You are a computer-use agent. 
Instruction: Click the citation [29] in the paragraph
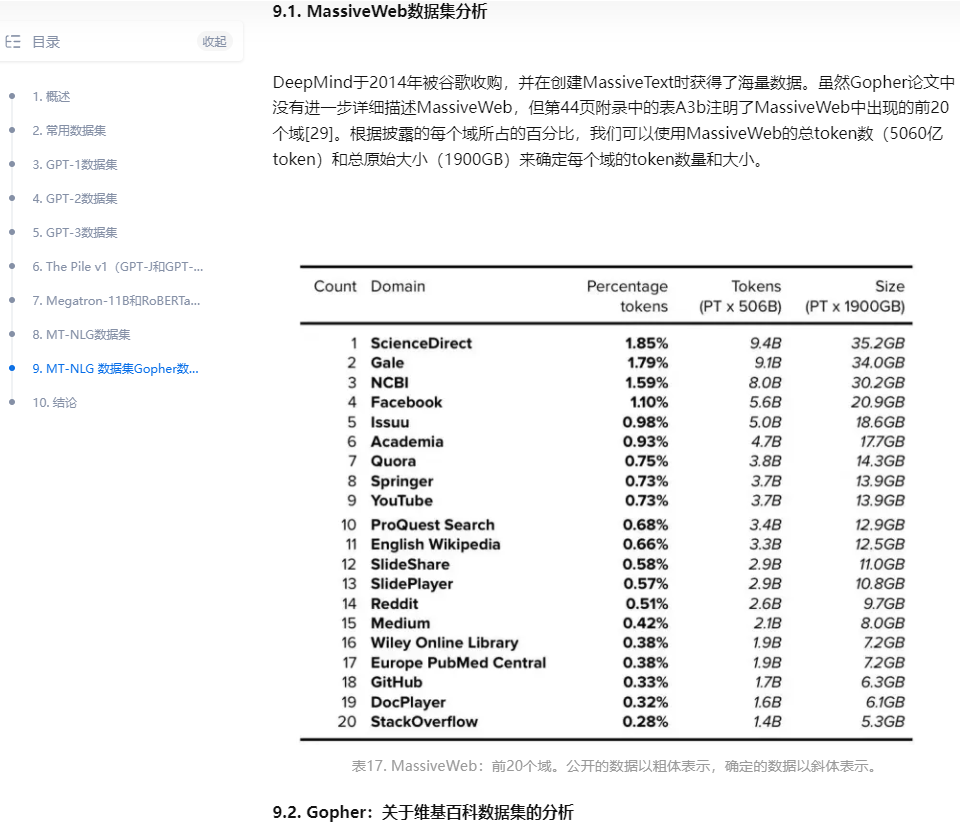(319, 133)
